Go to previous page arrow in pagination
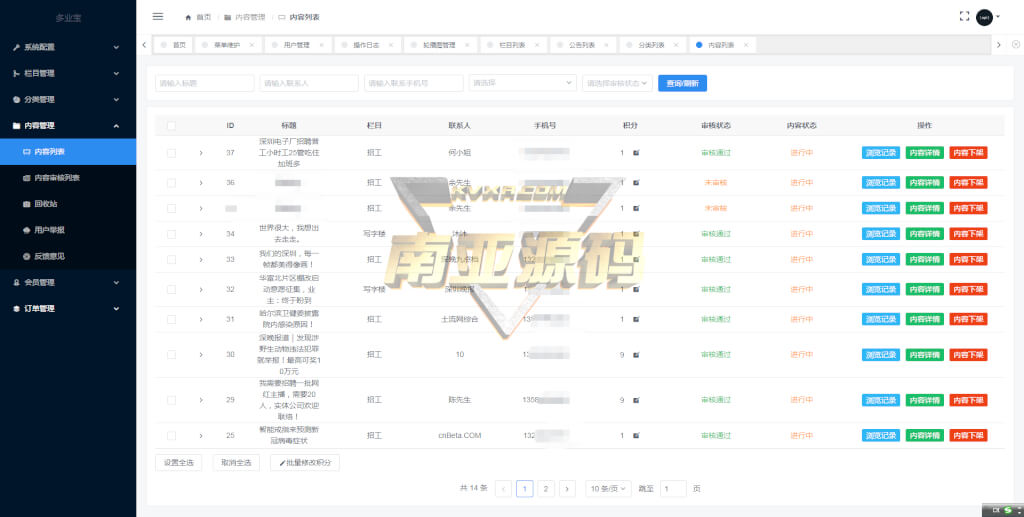The width and height of the screenshot is (1024, 517). click(503, 489)
